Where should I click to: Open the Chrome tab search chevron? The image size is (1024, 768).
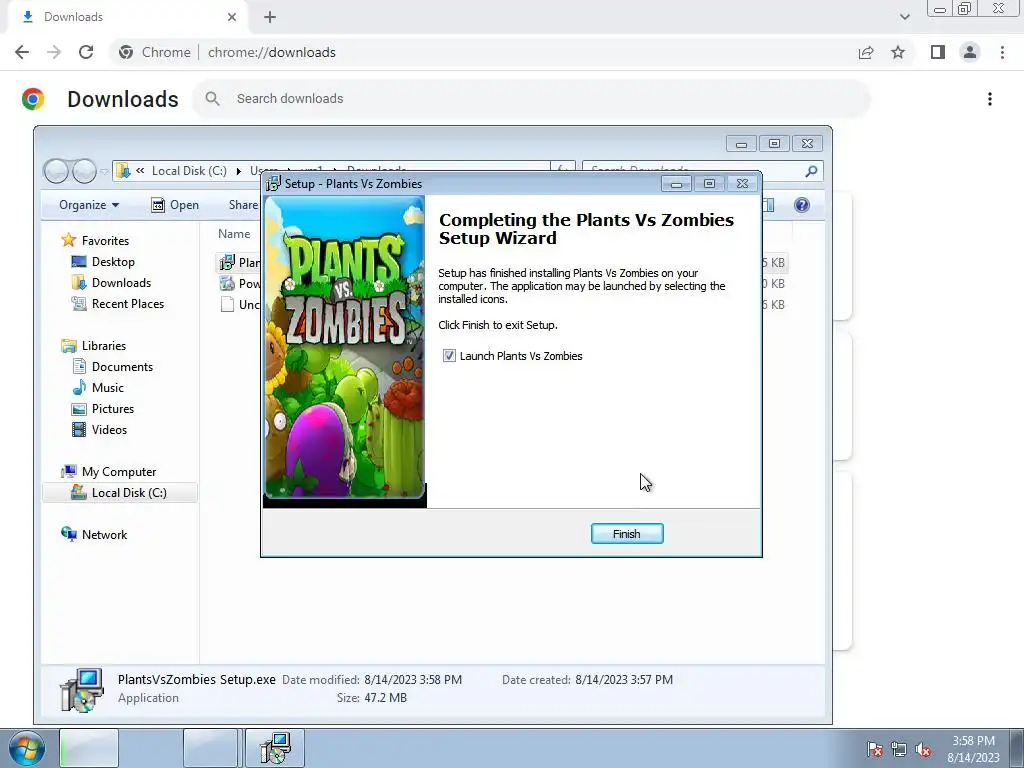(x=904, y=17)
